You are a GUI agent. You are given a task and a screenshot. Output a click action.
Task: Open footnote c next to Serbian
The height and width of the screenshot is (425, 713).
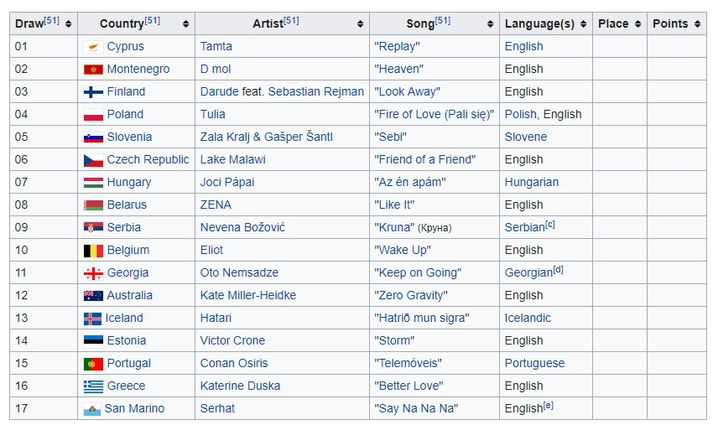[x=550, y=225]
